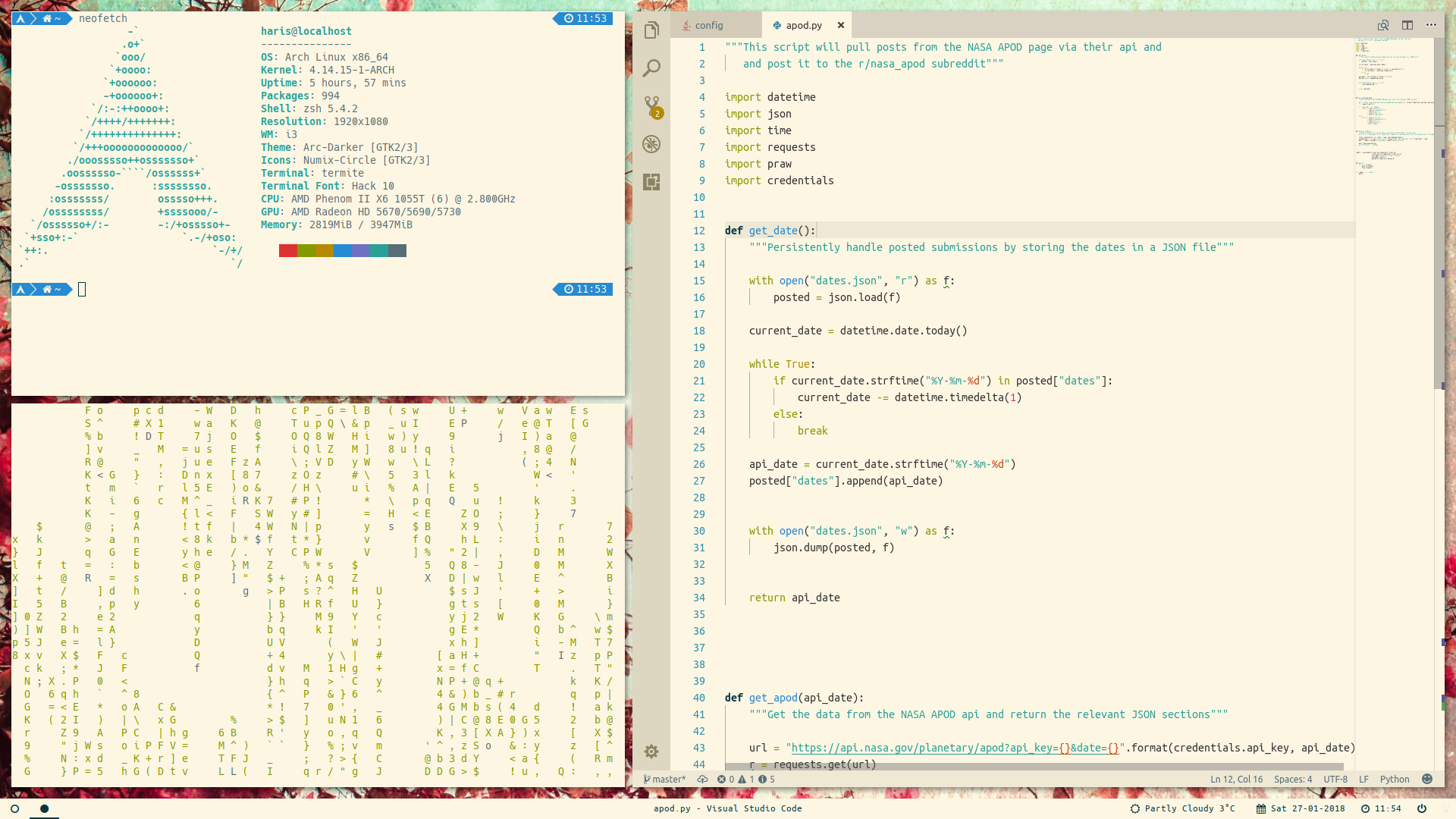Click the home icon in the bottom prompt
The width and height of the screenshot is (1456, 819).
click(47, 289)
